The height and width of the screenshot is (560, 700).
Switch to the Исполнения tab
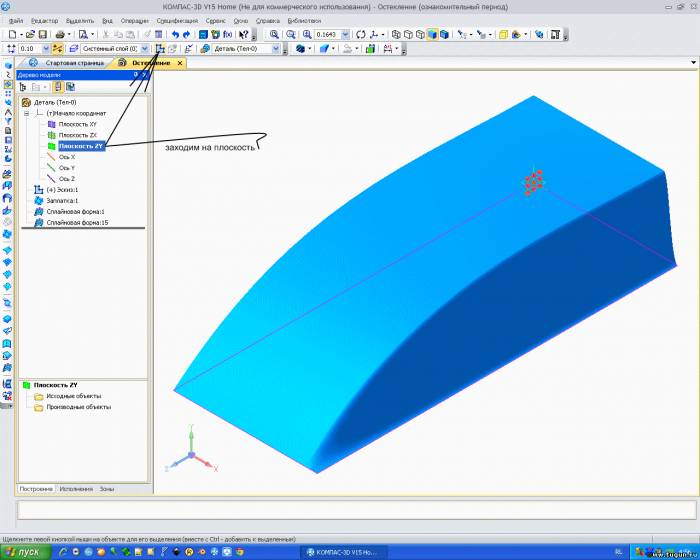(x=76, y=489)
